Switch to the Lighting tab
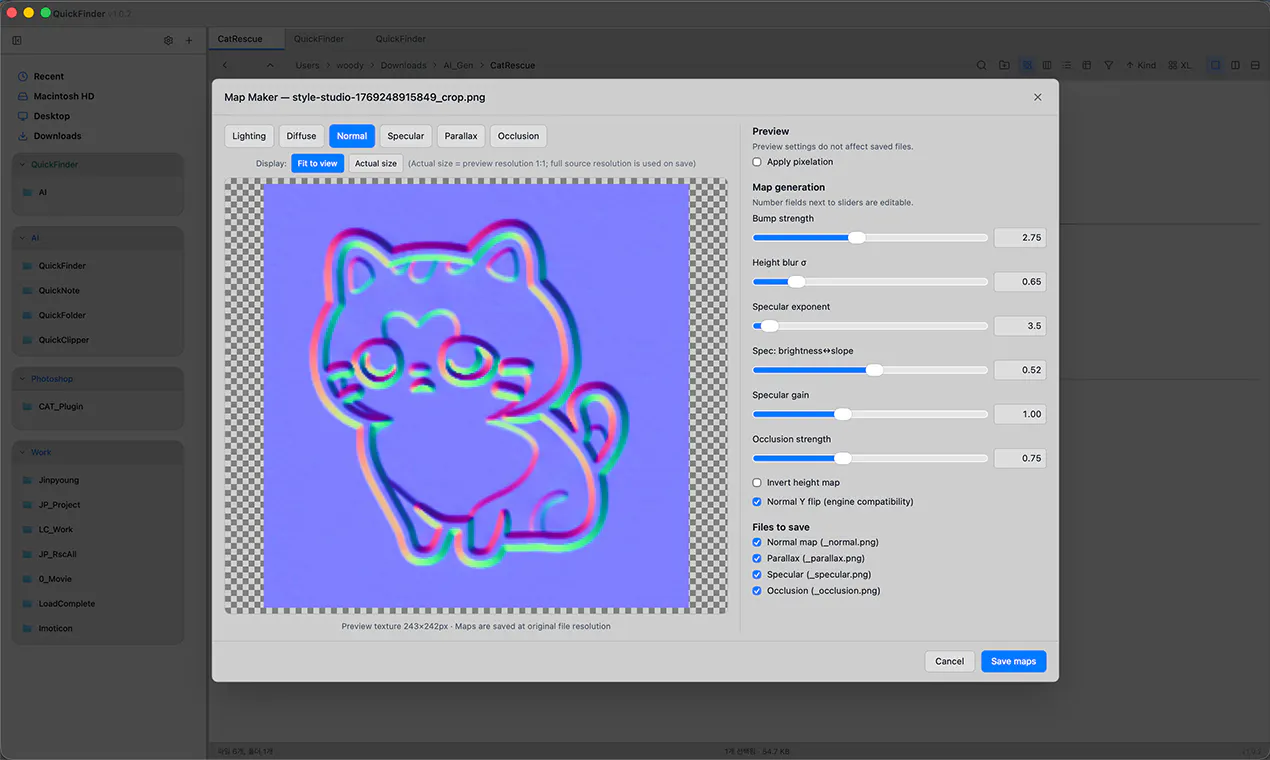The height and width of the screenshot is (760, 1270). pos(249,136)
